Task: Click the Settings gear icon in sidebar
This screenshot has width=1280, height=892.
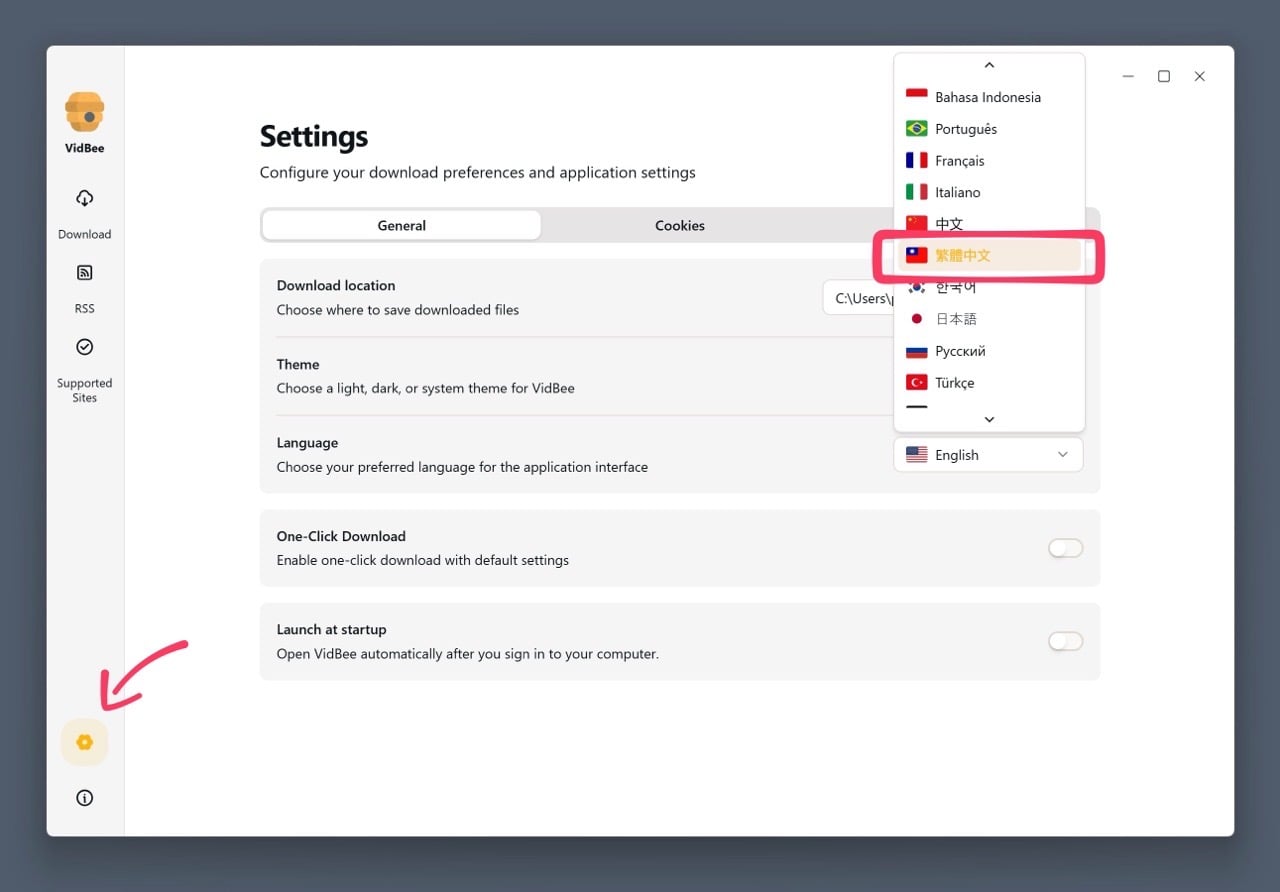Action: point(84,742)
